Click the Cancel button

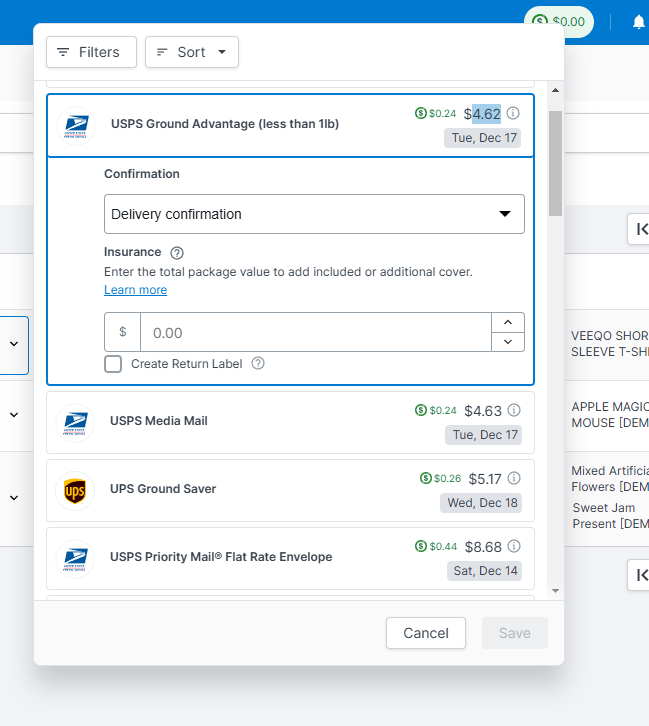click(426, 633)
